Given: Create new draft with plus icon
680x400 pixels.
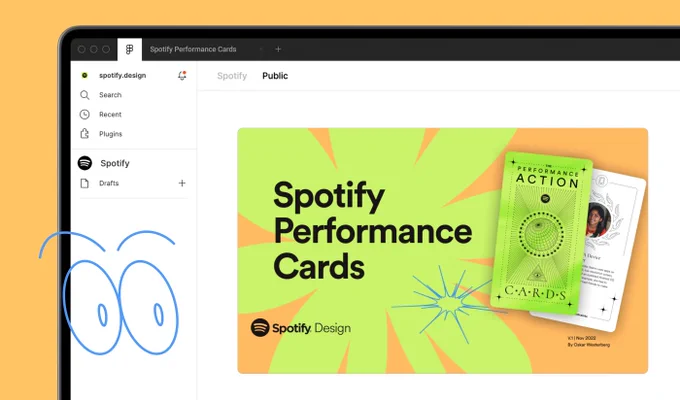Looking at the screenshot, I should click(182, 183).
